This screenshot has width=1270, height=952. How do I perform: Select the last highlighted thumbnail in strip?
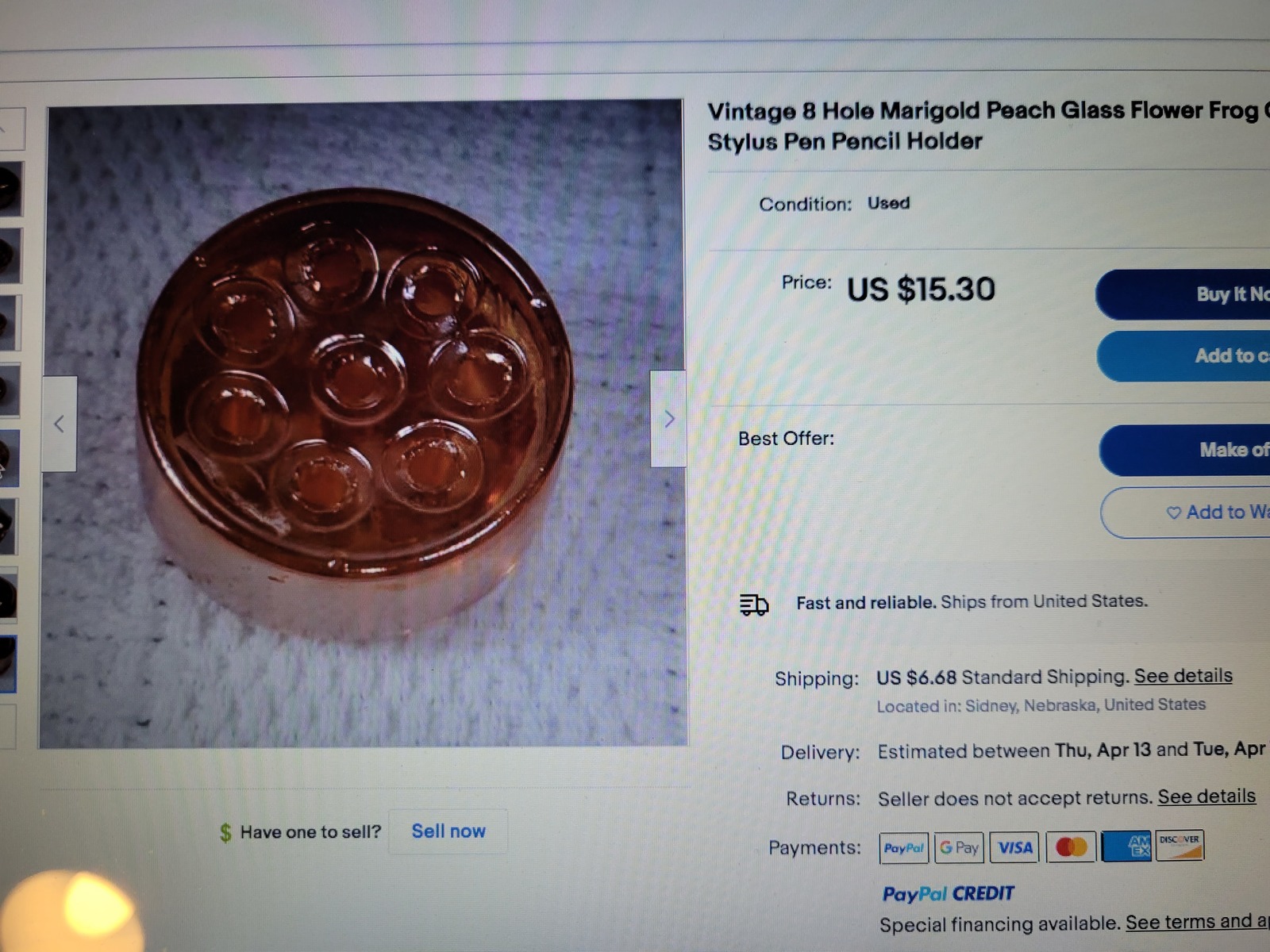pos(7,664)
